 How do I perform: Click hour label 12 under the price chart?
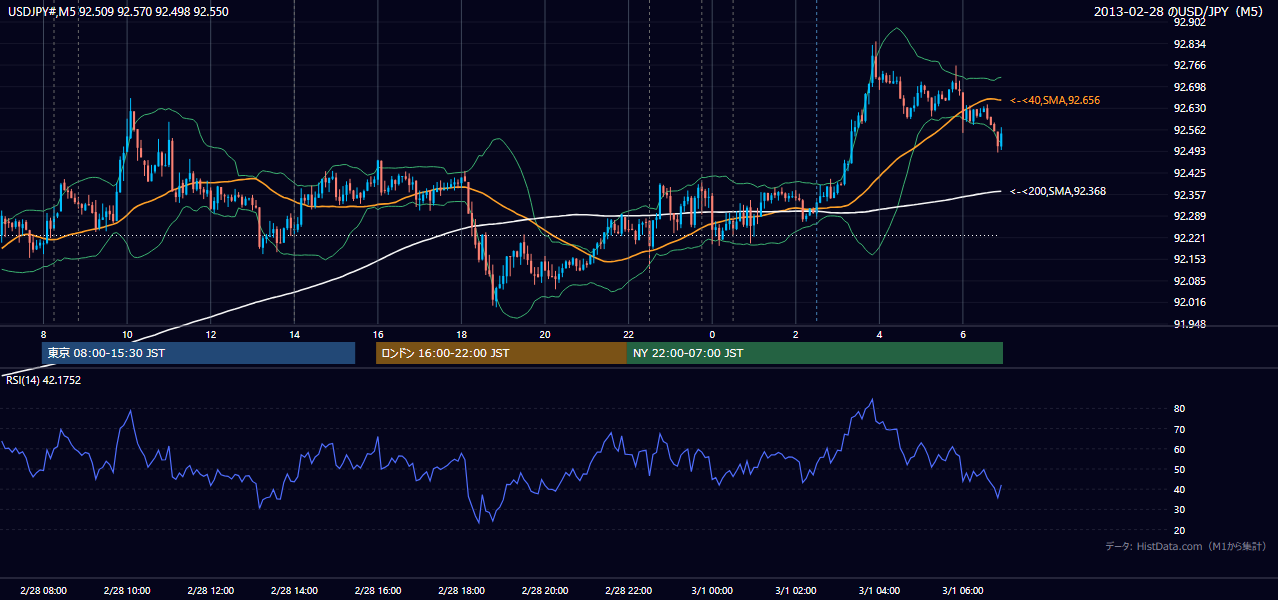tap(211, 334)
